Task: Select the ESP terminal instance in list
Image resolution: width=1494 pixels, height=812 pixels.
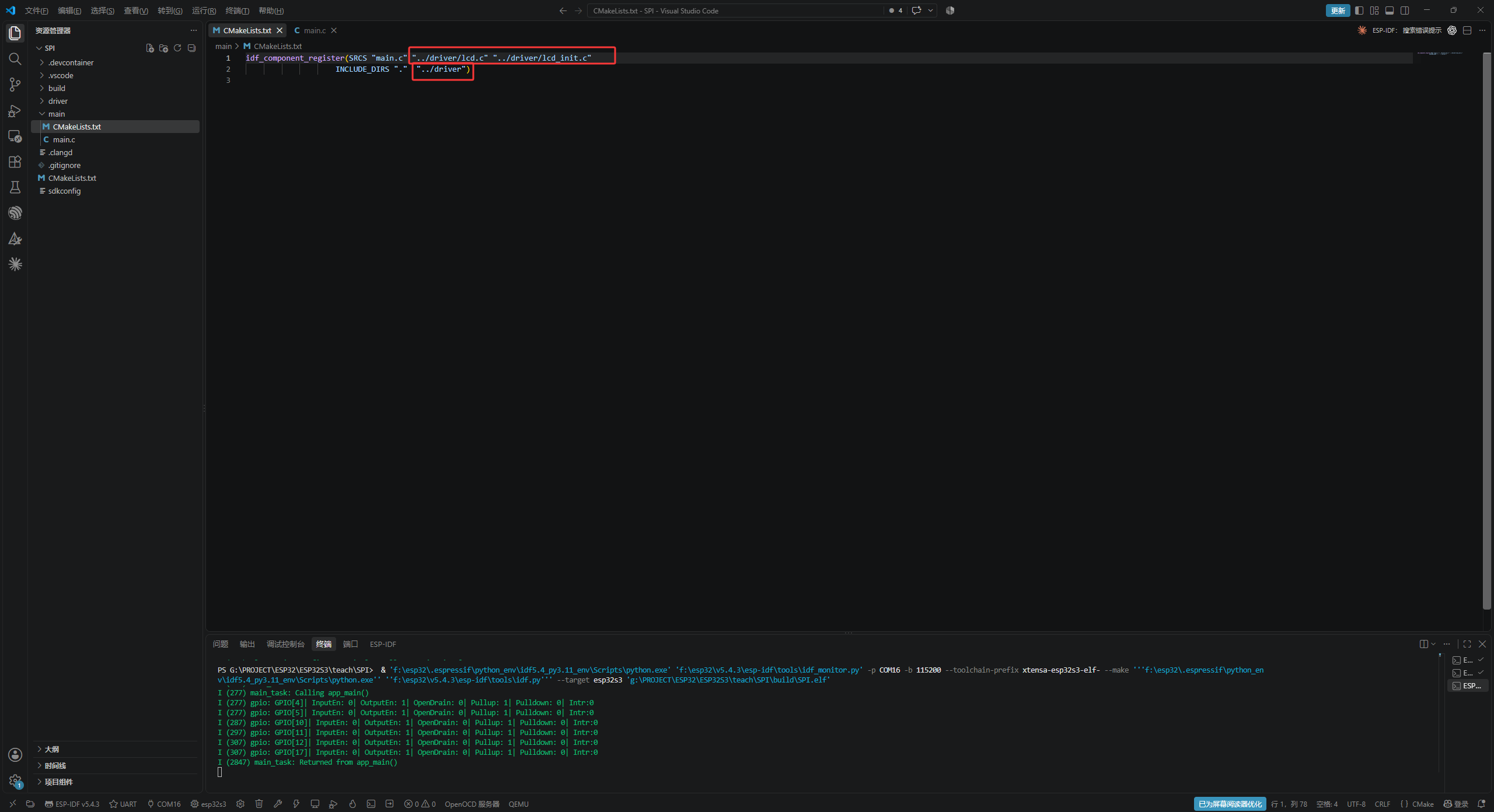Action: pos(1467,685)
